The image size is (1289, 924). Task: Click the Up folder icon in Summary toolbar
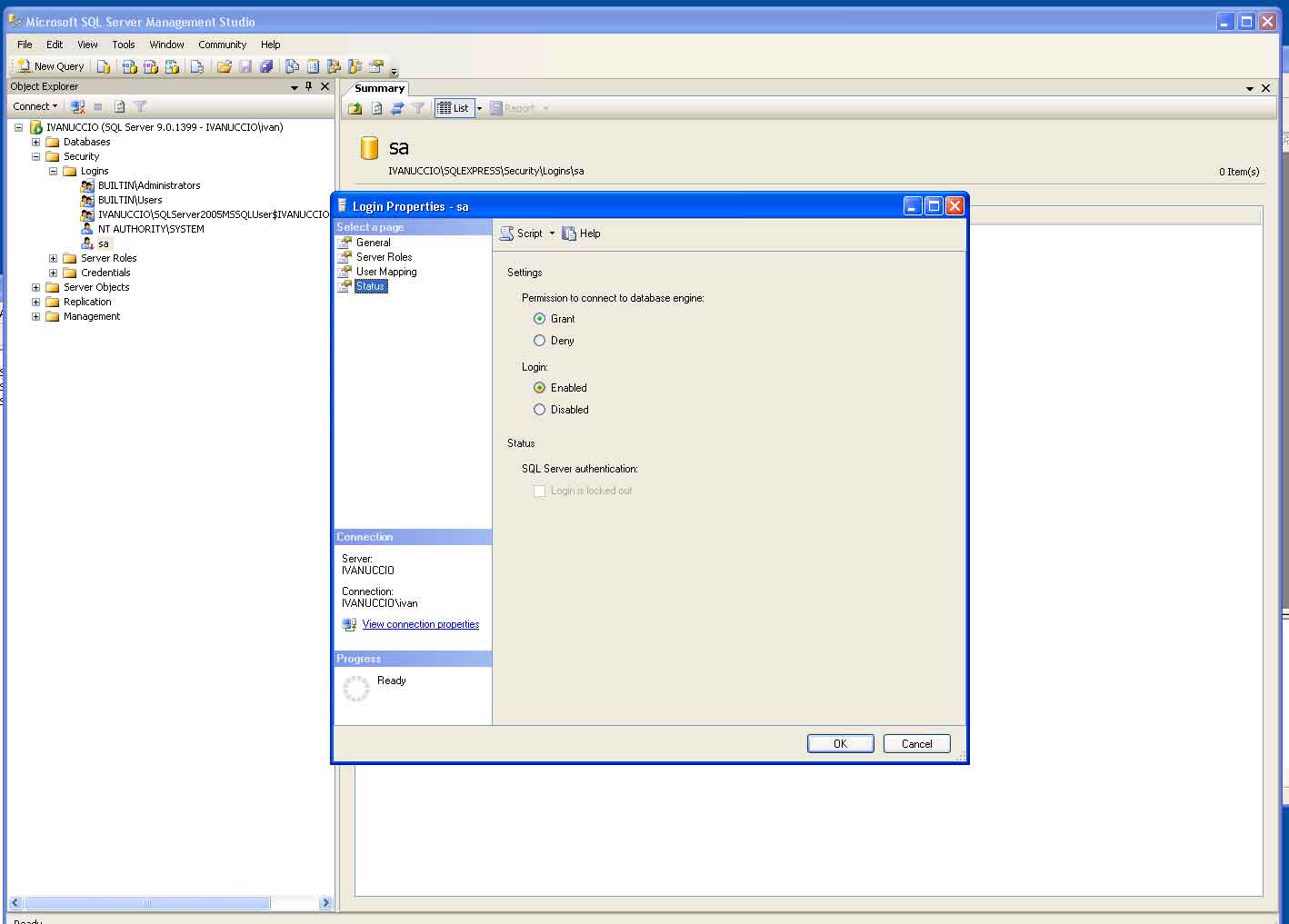pos(355,108)
